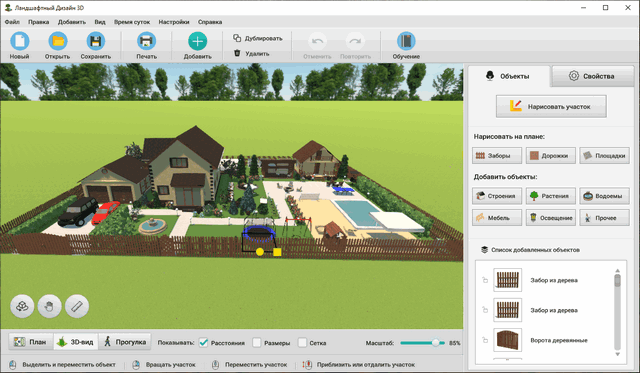This screenshot has width=640, height=373.
Task: Switch to План view button
Action: click(x=31, y=342)
